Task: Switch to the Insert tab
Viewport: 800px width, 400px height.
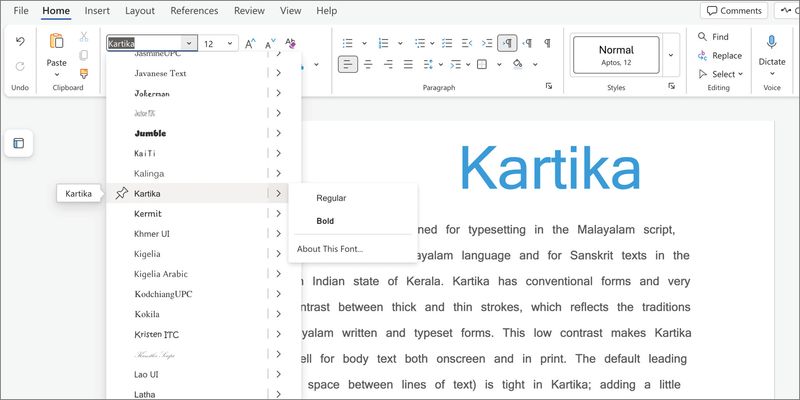Action: click(x=97, y=11)
